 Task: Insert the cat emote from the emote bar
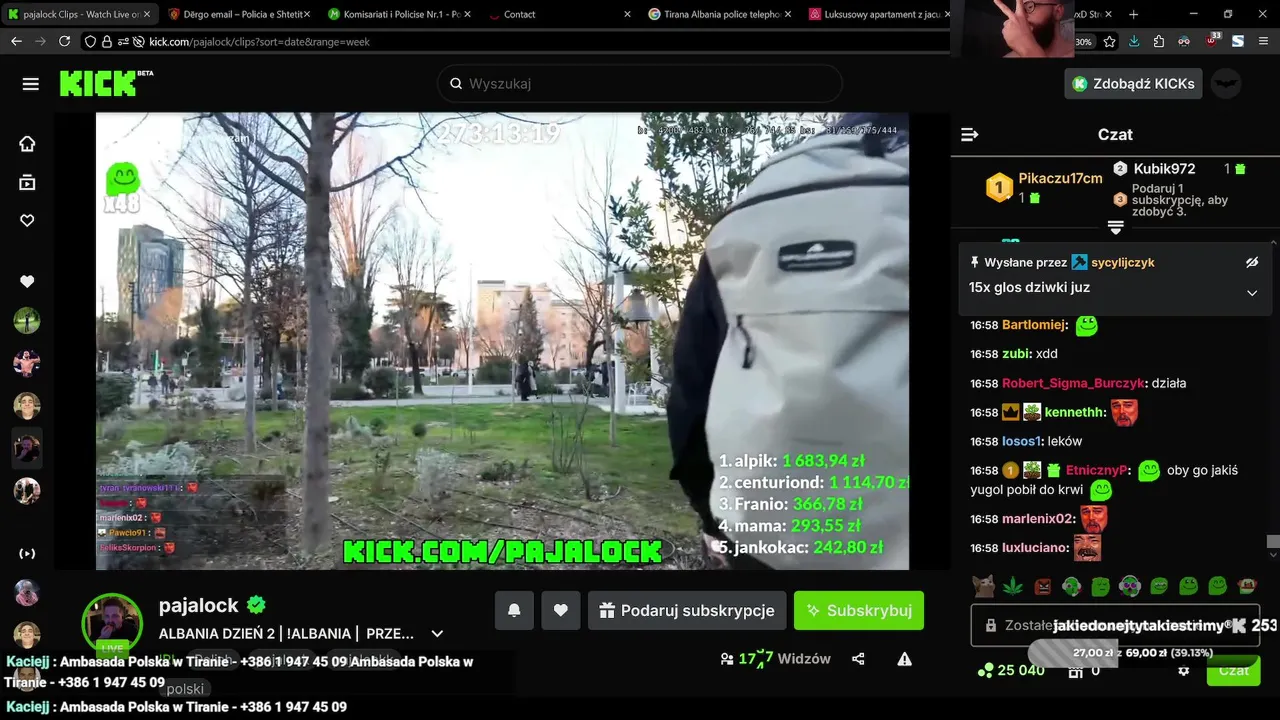pos(984,585)
